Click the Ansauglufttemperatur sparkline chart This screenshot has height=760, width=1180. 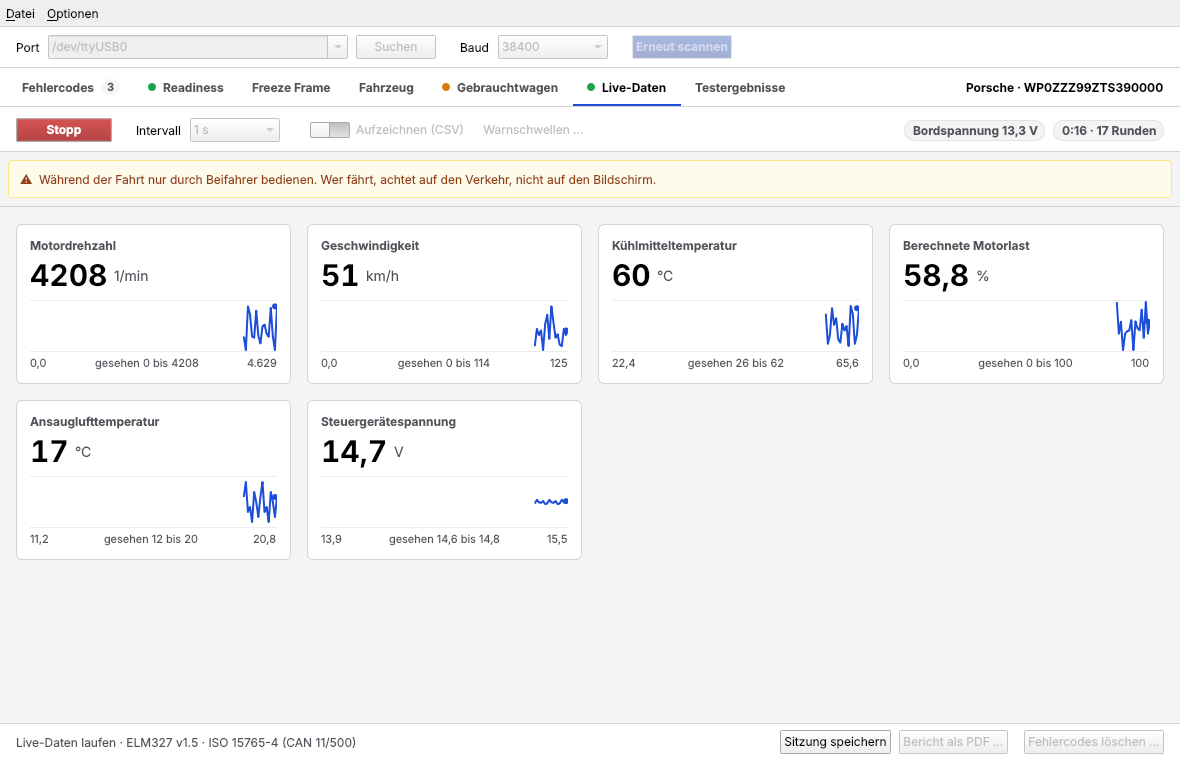[154, 502]
